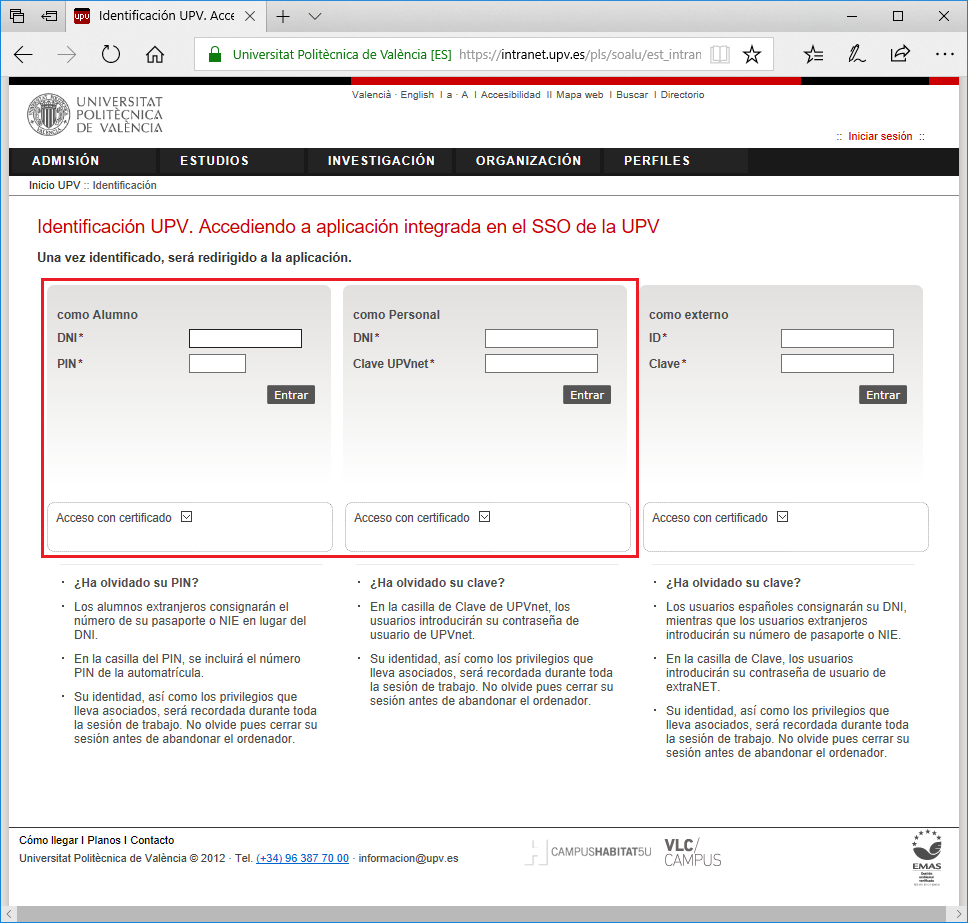Click the Share page icon
The image size is (968, 923).
(x=900, y=55)
